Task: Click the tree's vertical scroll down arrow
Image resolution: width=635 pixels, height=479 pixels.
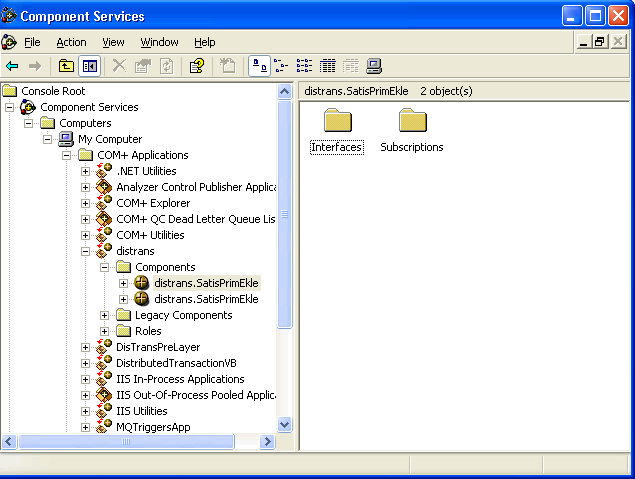Action: pyautogui.click(x=284, y=425)
